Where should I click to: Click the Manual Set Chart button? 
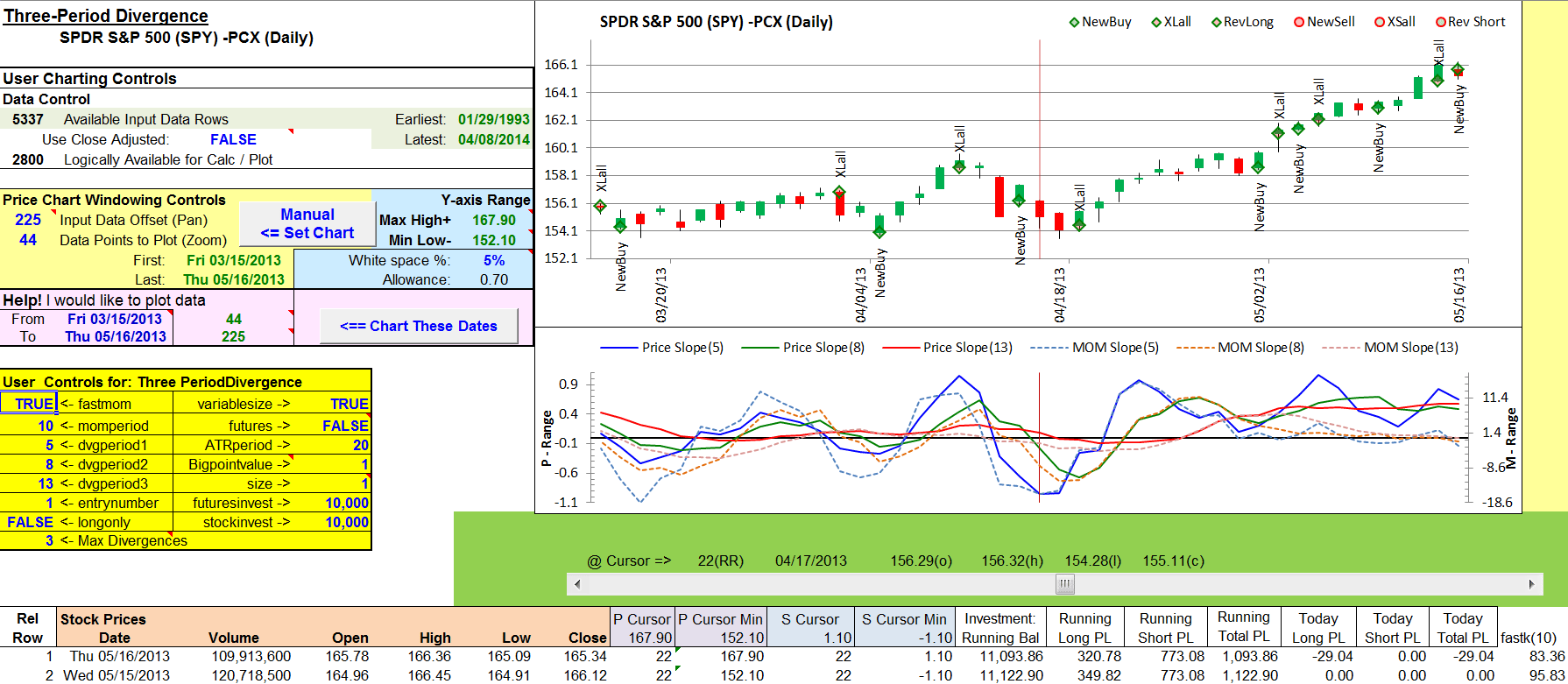pos(307,224)
